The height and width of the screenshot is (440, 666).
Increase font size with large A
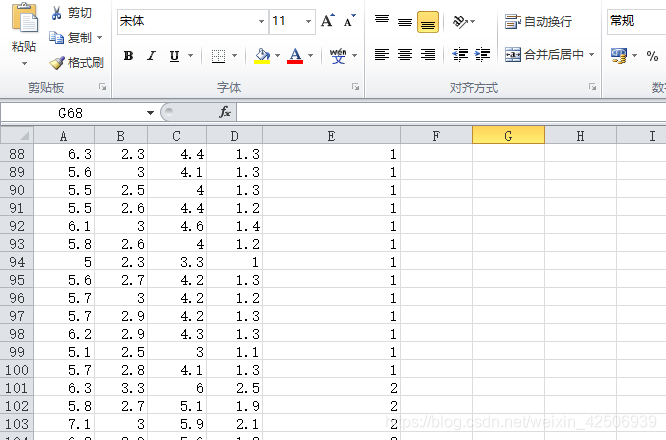(327, 20)
